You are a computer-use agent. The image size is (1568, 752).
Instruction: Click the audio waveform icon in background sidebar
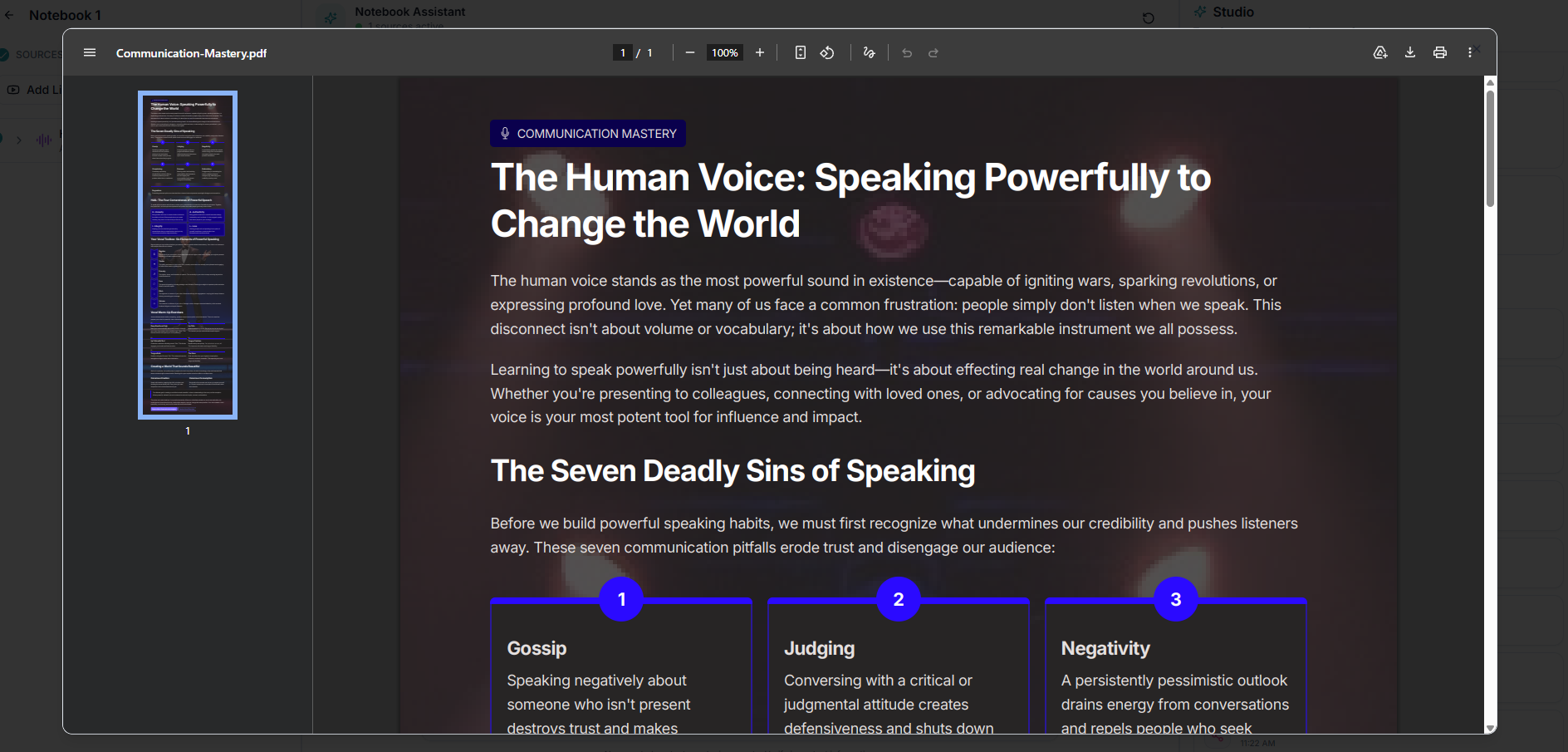point(44,140)
